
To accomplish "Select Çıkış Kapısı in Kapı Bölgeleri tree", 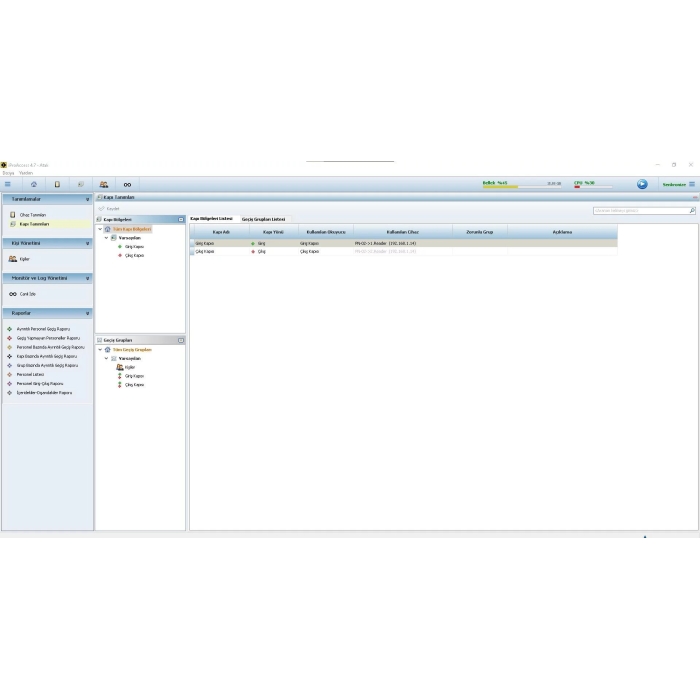I will (134, 255).
